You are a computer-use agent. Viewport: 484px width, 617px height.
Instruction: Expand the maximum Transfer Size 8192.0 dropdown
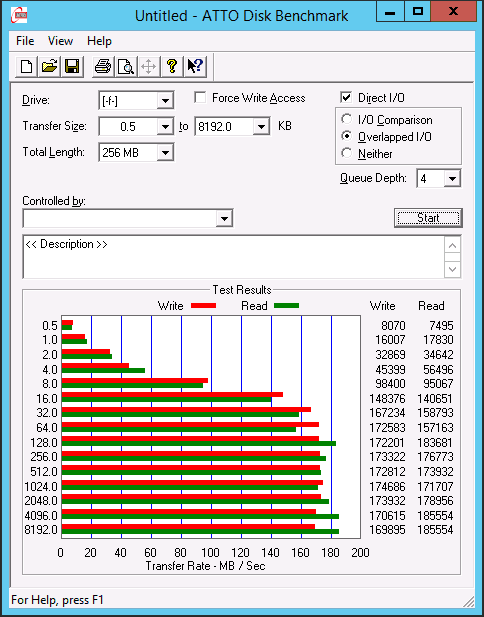coord(261,127)
